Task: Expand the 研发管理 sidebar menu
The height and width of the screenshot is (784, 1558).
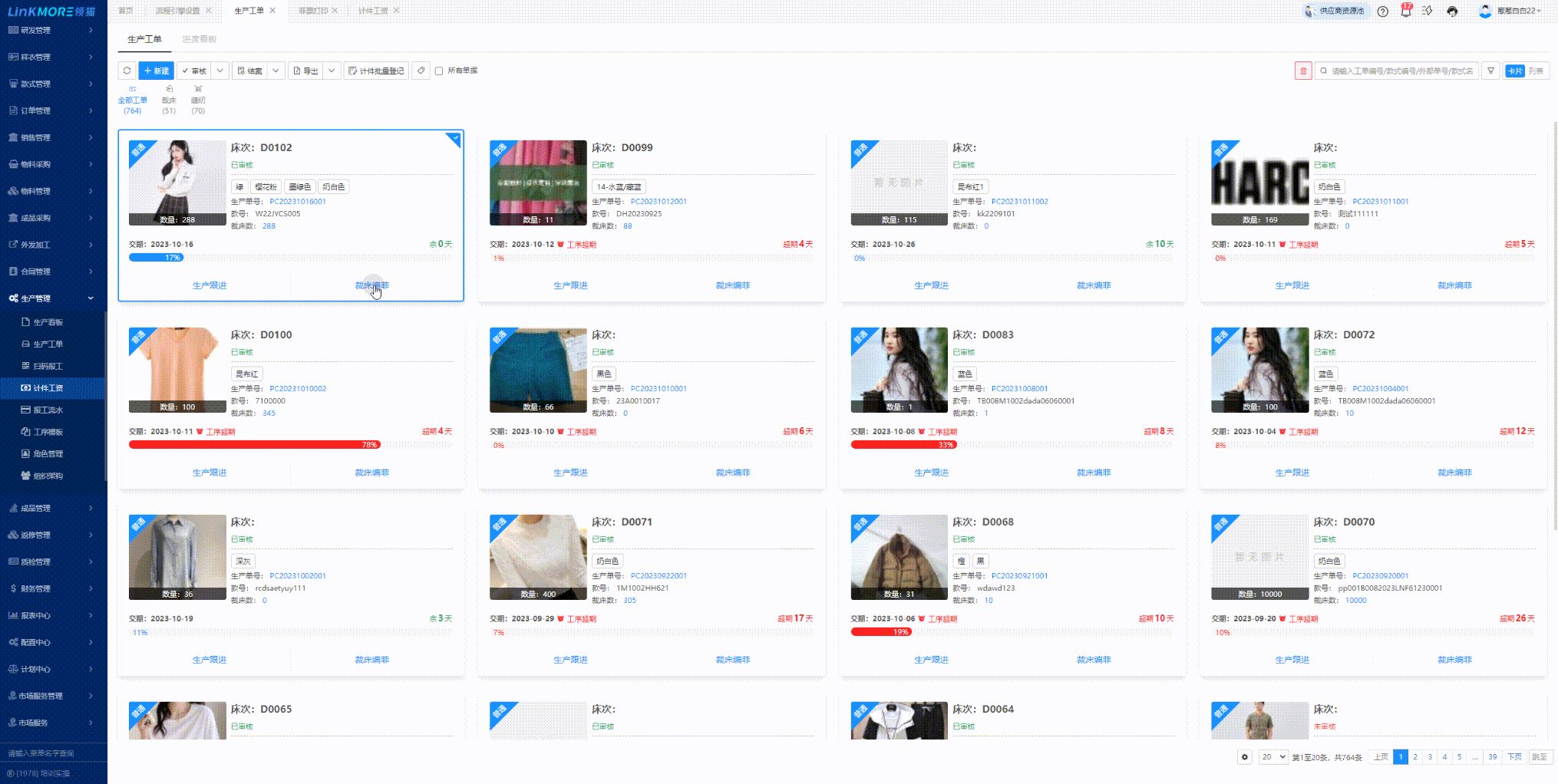Action: [52, 30]
